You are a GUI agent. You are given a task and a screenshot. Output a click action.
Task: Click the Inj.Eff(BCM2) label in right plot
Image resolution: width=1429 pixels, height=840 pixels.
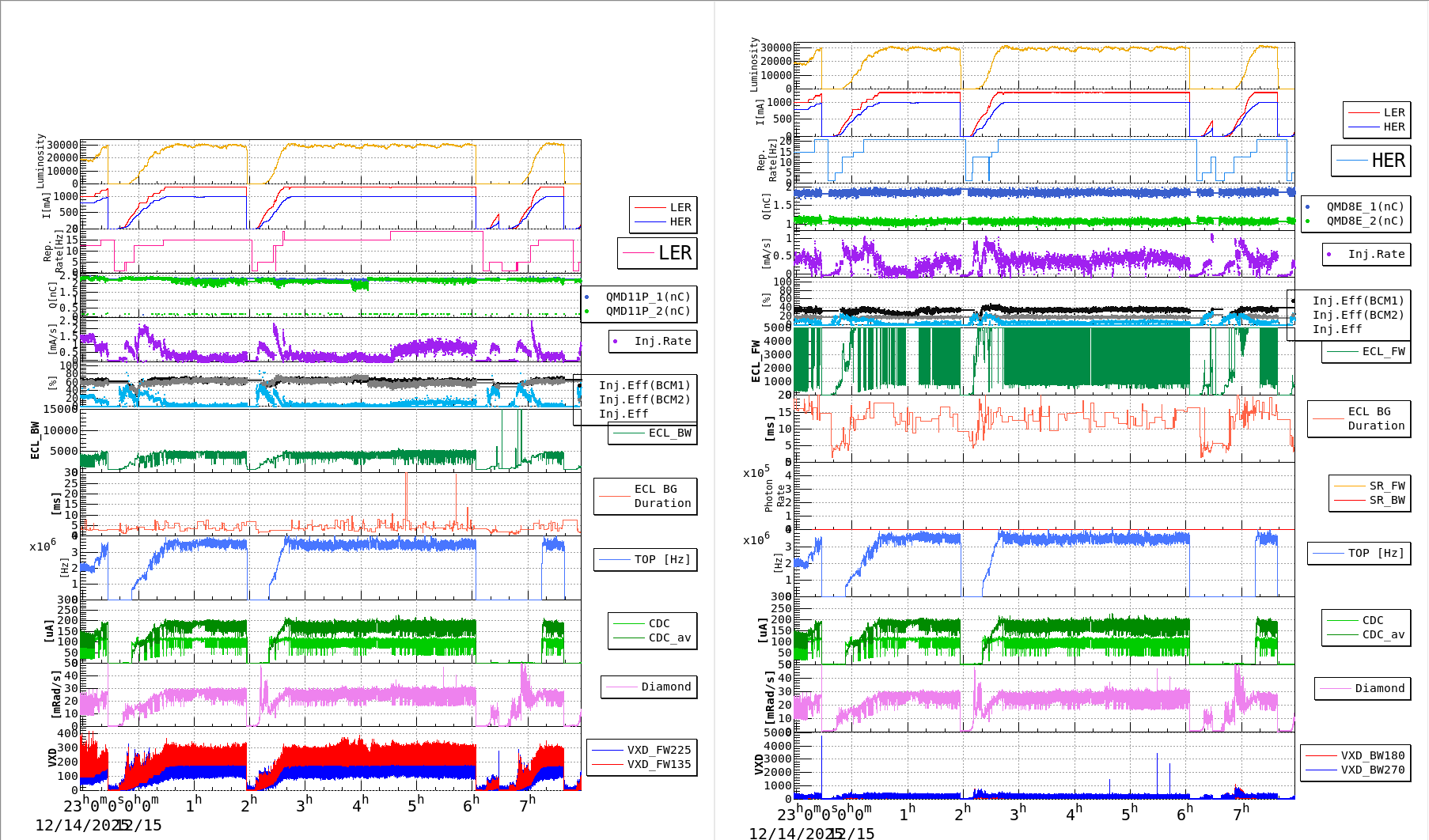[x=1357, y=315]
